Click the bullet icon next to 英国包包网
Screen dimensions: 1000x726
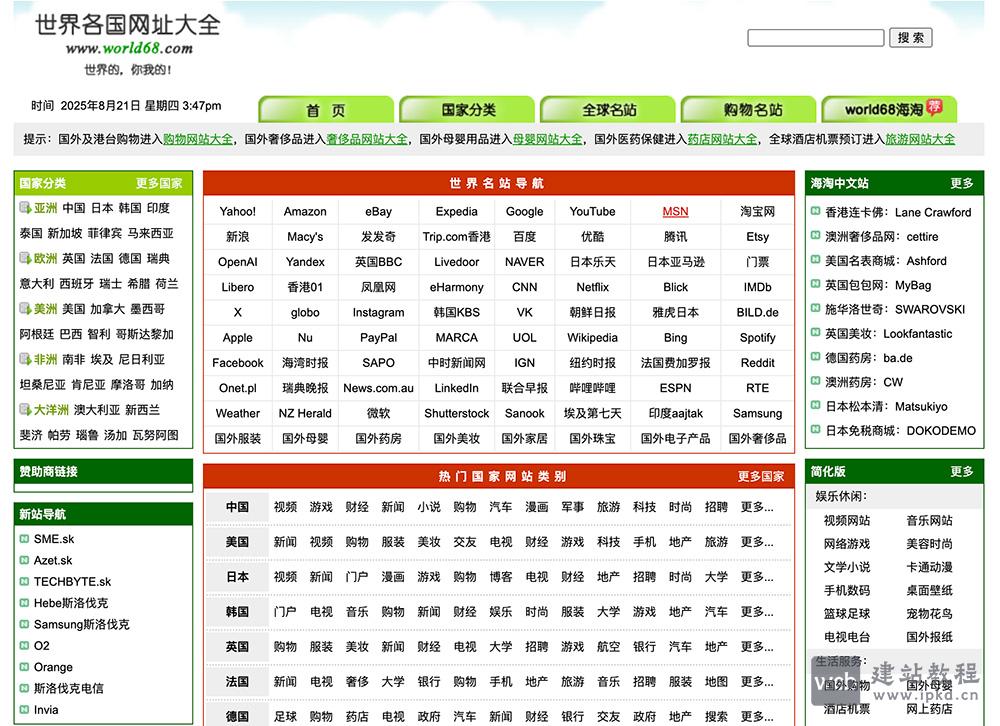click(x=815, y=284)
